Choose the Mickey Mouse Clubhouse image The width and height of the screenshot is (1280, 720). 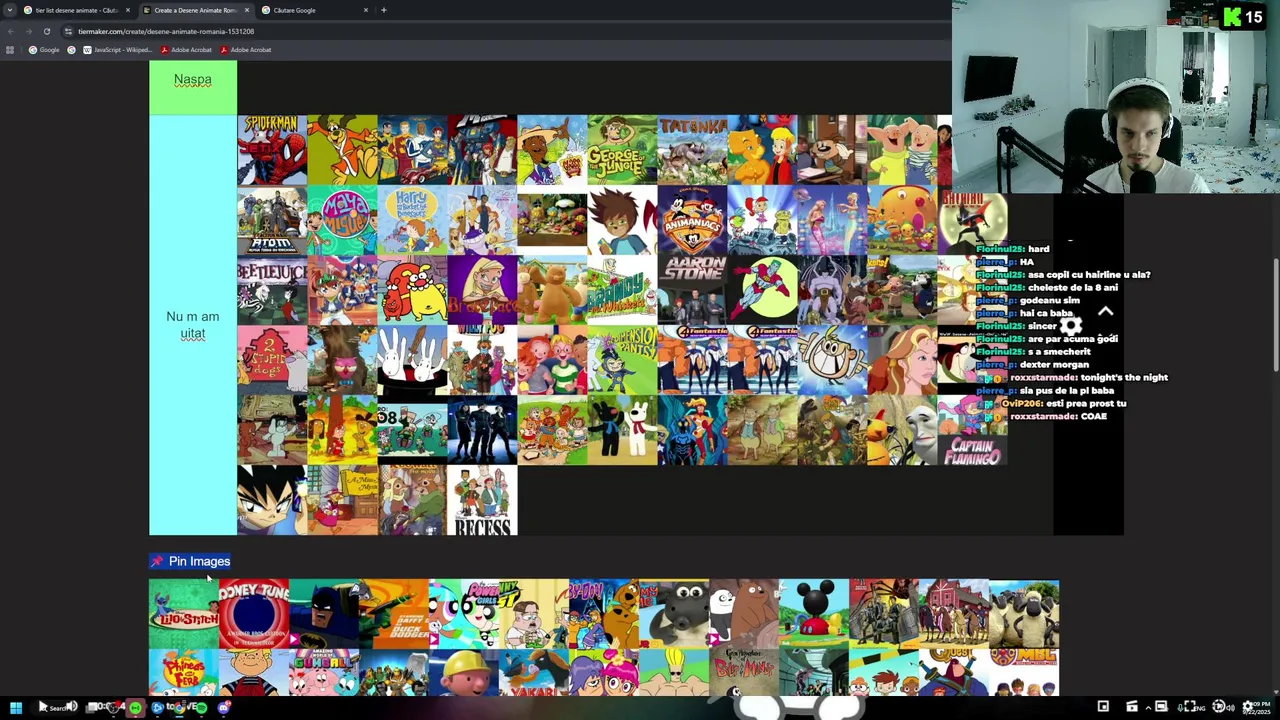click(x=814, y=614)
